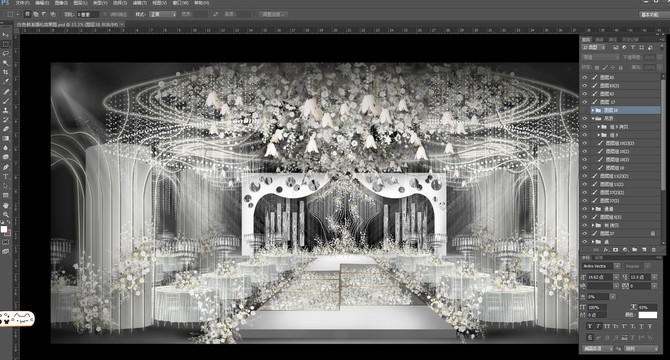This screenshot has width=670, height=360.
Task: Expand the highlighted blue layer group arrow
Action: 593,110
